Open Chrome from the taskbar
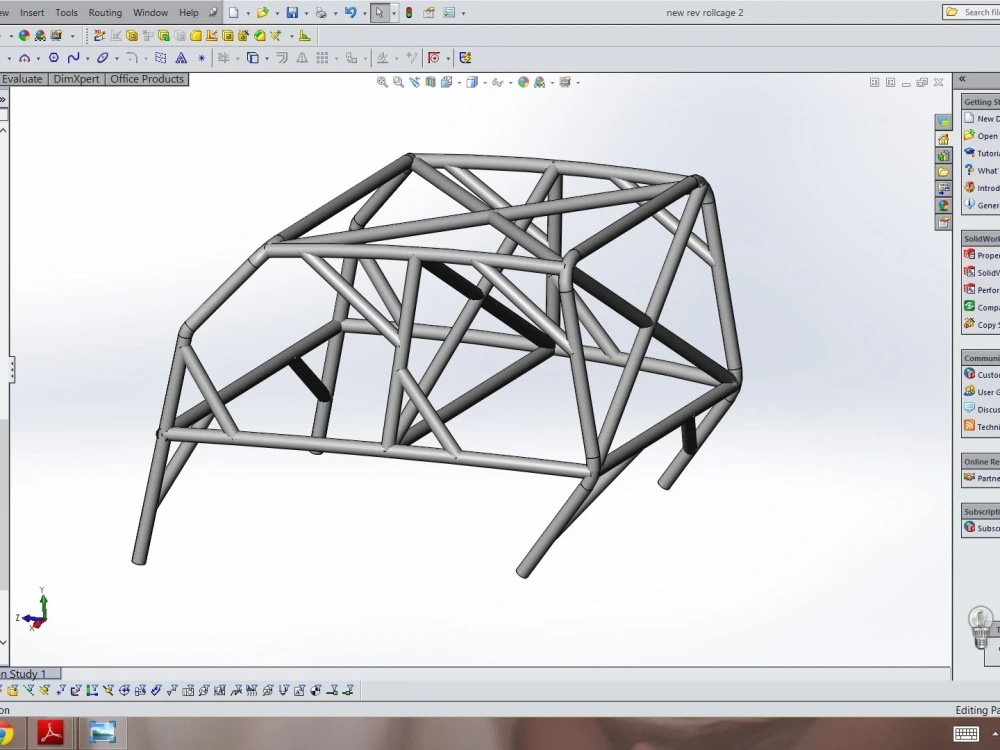The width and height of the screenshot is (1000, 750). [x=5, y=733]
